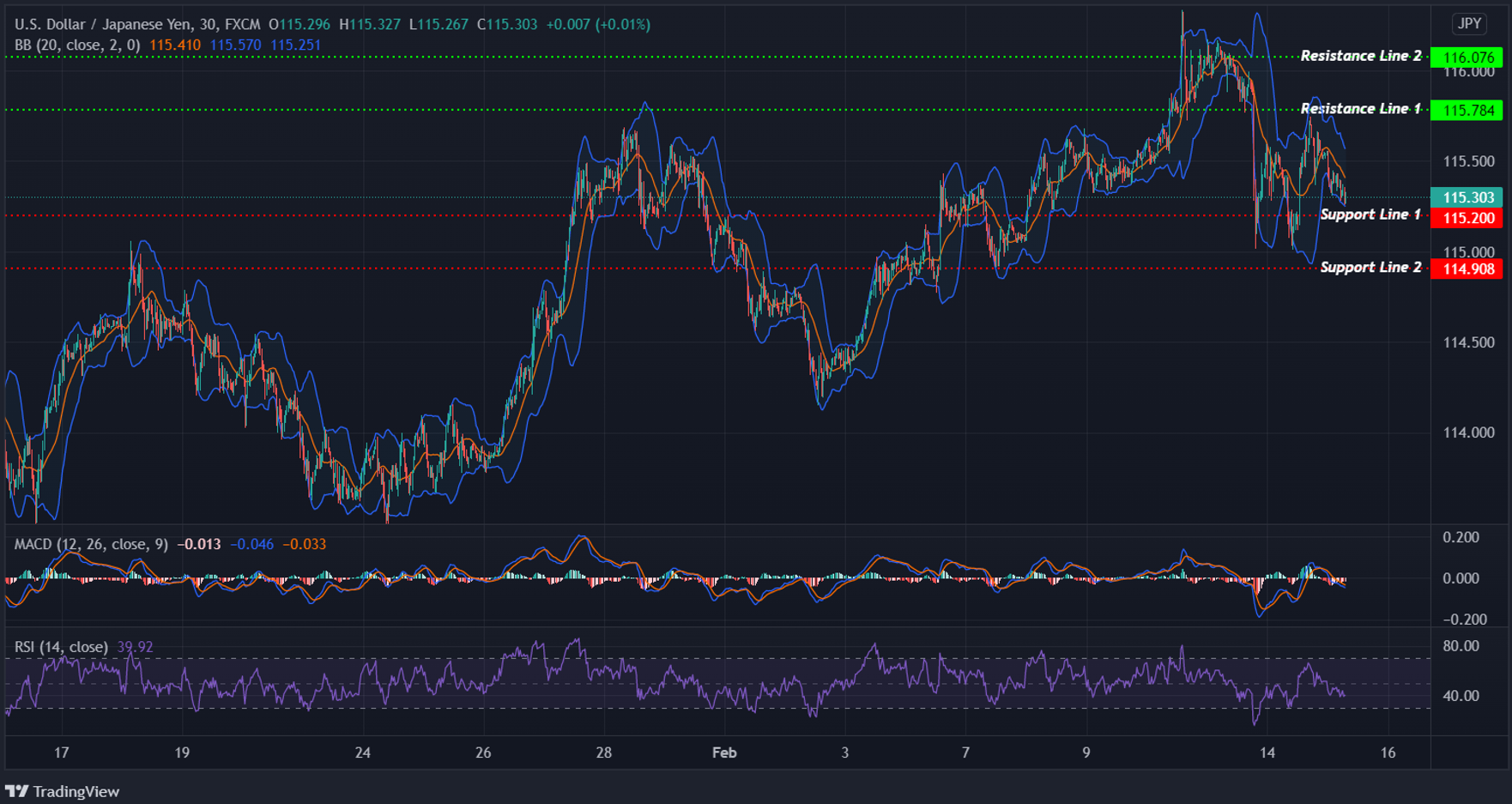Select the Support Line 1 text label
Screen dimensions: 1512x804
[1373, 215]
